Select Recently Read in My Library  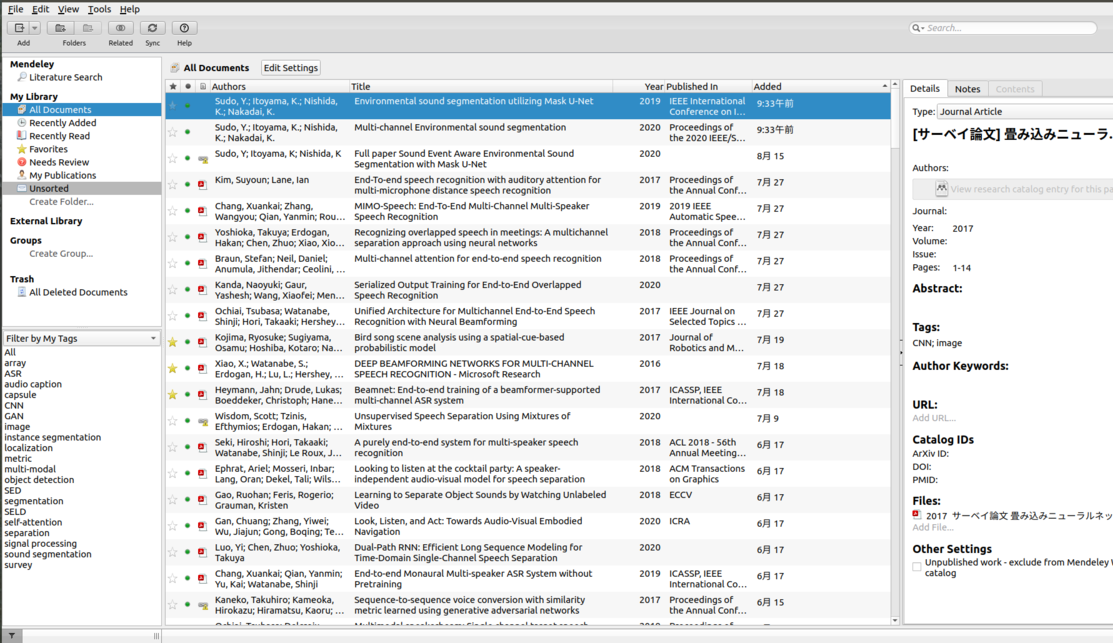click(x=59, y=136)
